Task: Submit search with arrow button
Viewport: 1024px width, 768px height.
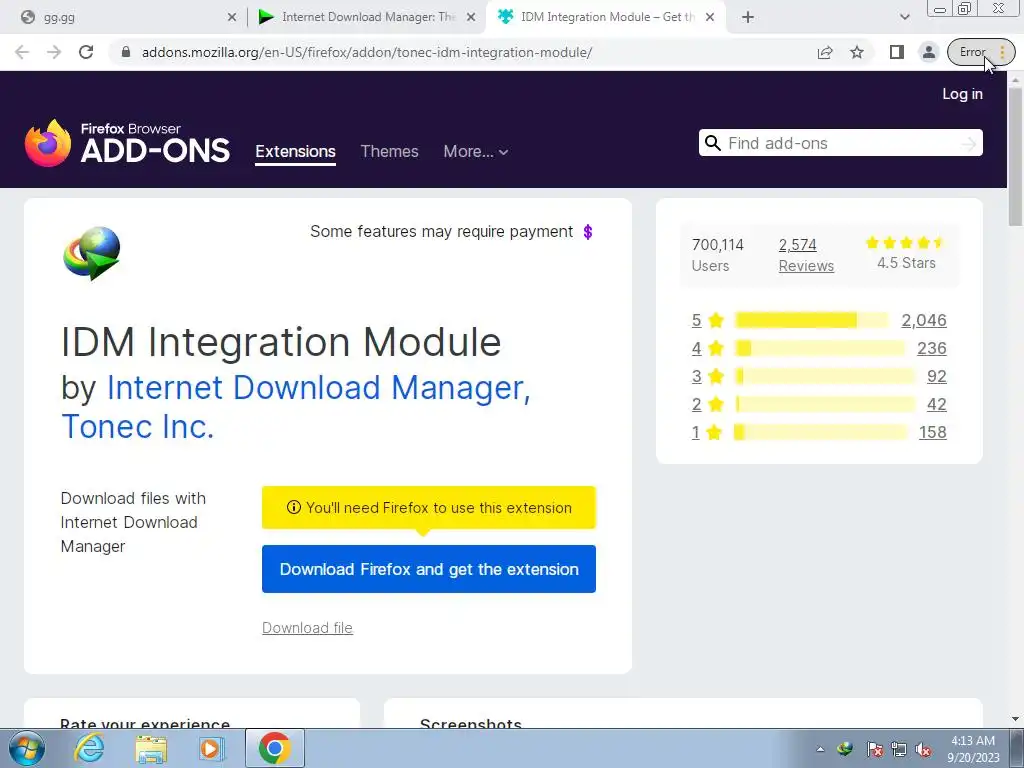Action: point(968,144)
